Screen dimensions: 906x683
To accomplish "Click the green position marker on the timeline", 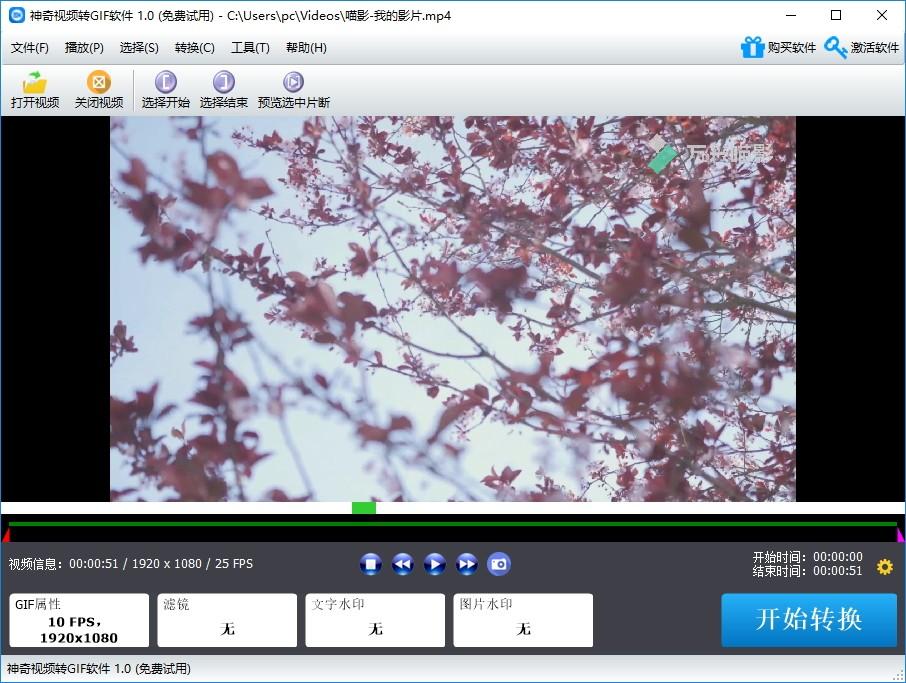I will point(364,508).
